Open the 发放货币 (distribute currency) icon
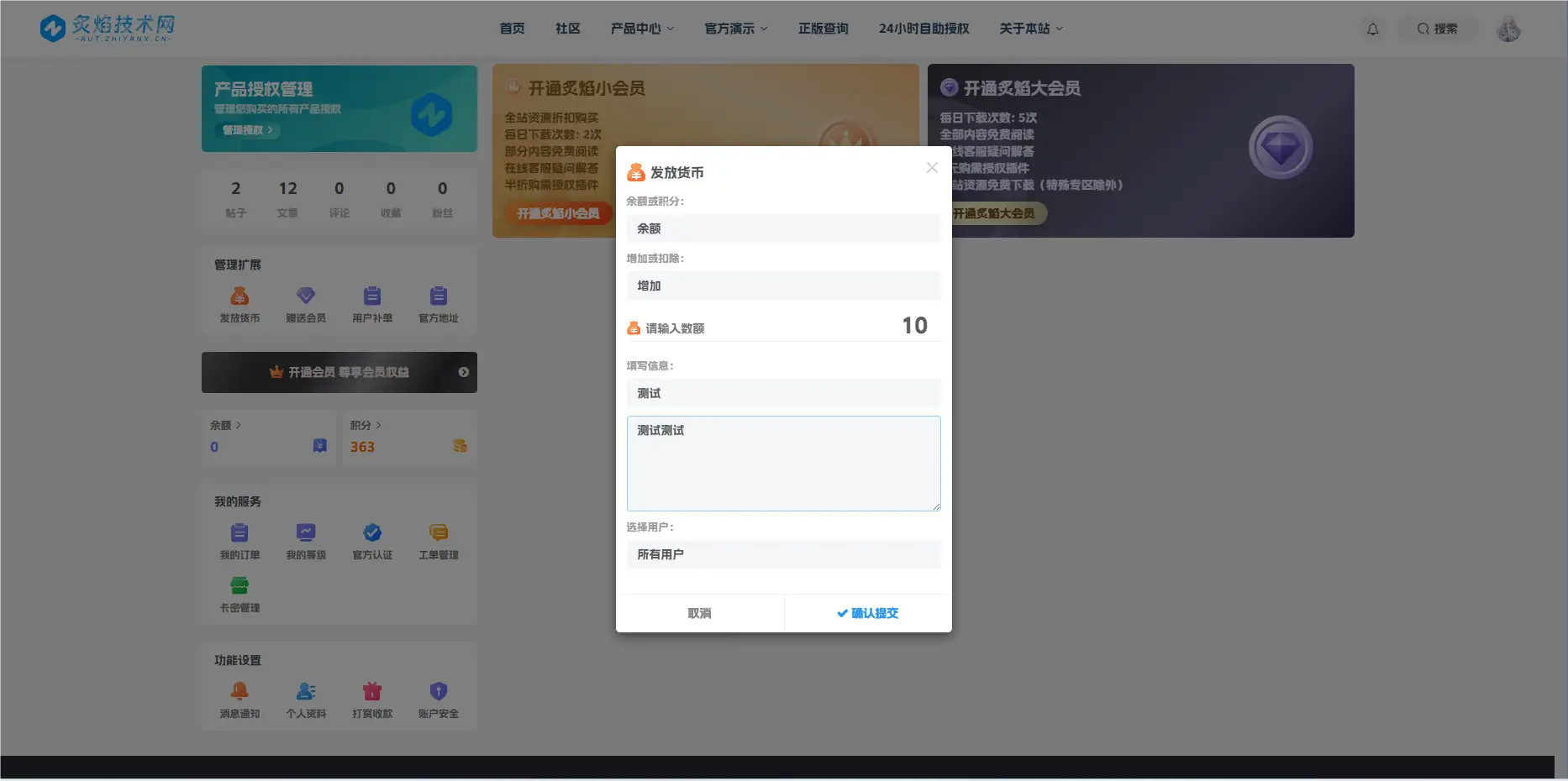This screenshot has width=1568, height=781. coord(239,302)
